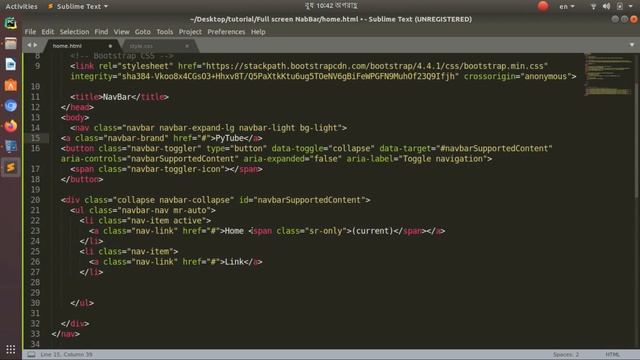
Task: Click the closing </nav> tag on line 33
Action: pos(66,334)
